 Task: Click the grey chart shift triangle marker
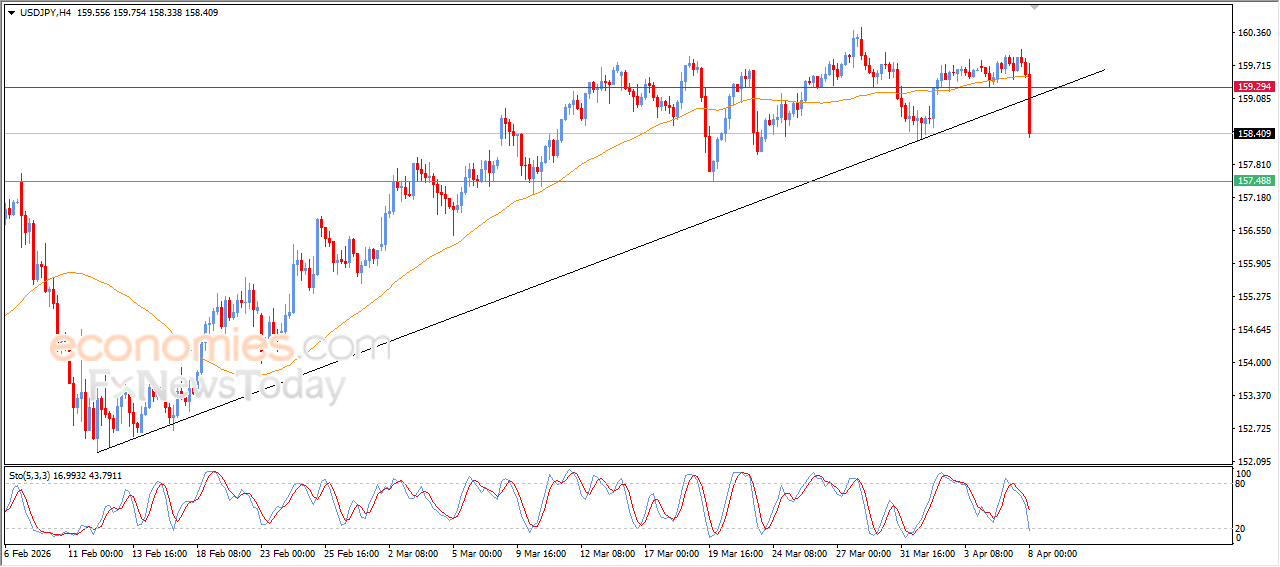coord(1035,6)
